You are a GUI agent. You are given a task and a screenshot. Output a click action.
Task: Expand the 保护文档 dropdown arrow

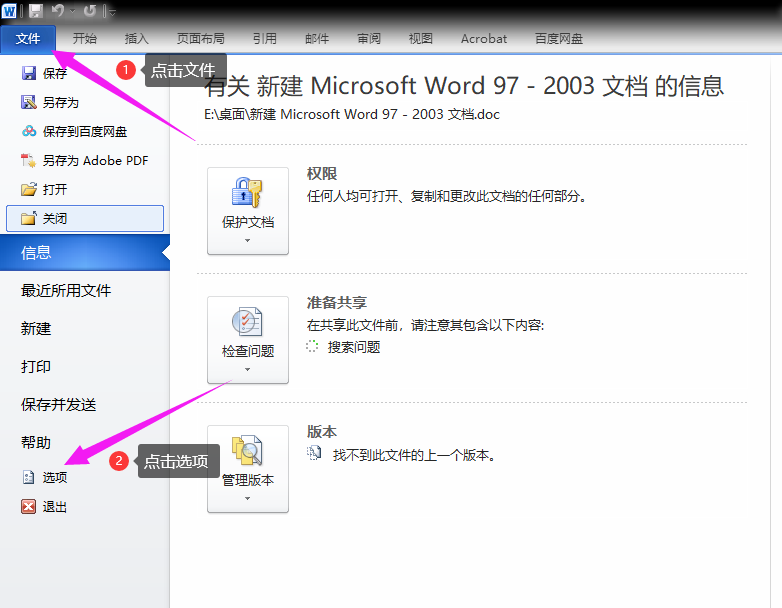(247, 241)
